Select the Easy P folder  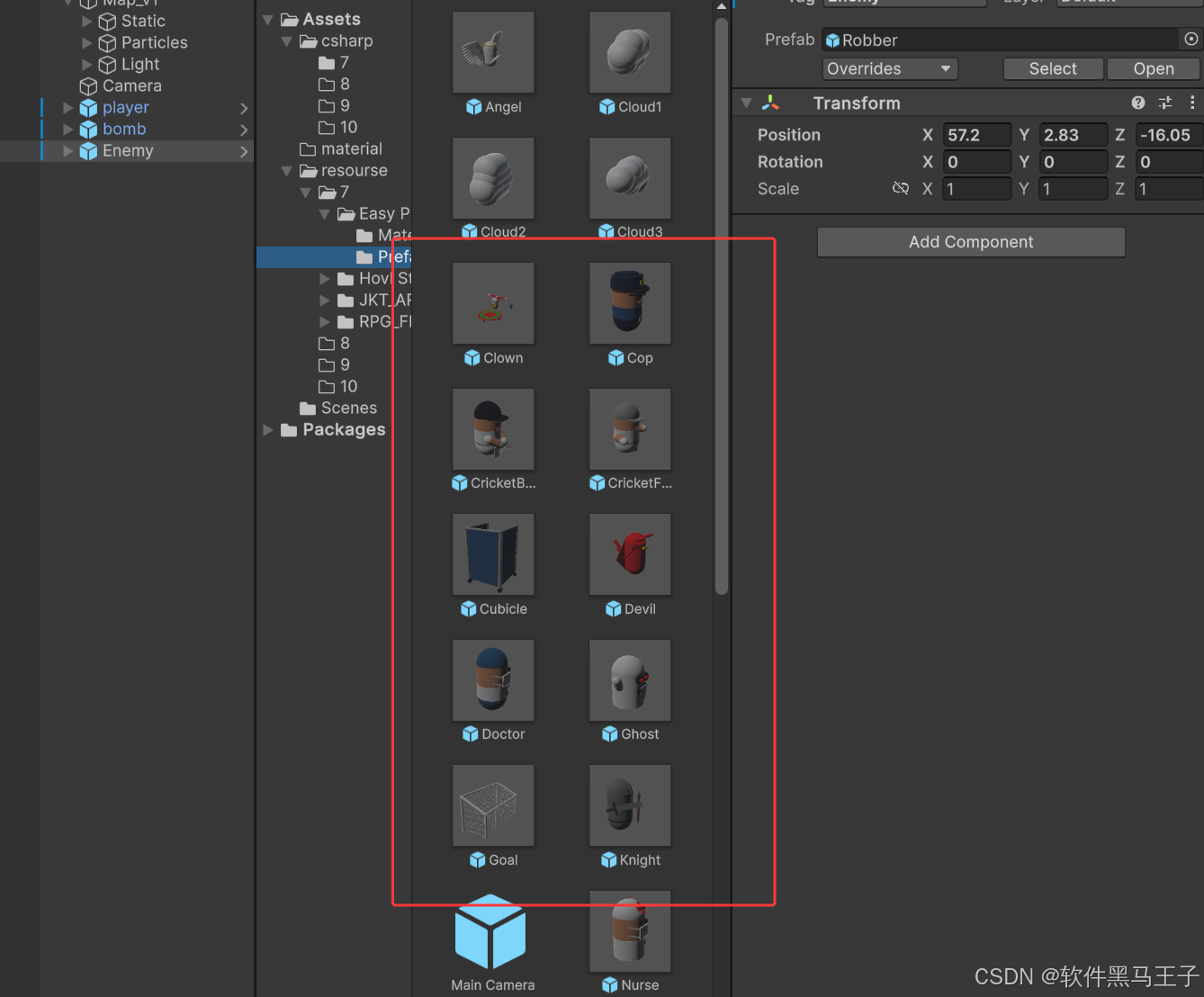coord(373,213)
